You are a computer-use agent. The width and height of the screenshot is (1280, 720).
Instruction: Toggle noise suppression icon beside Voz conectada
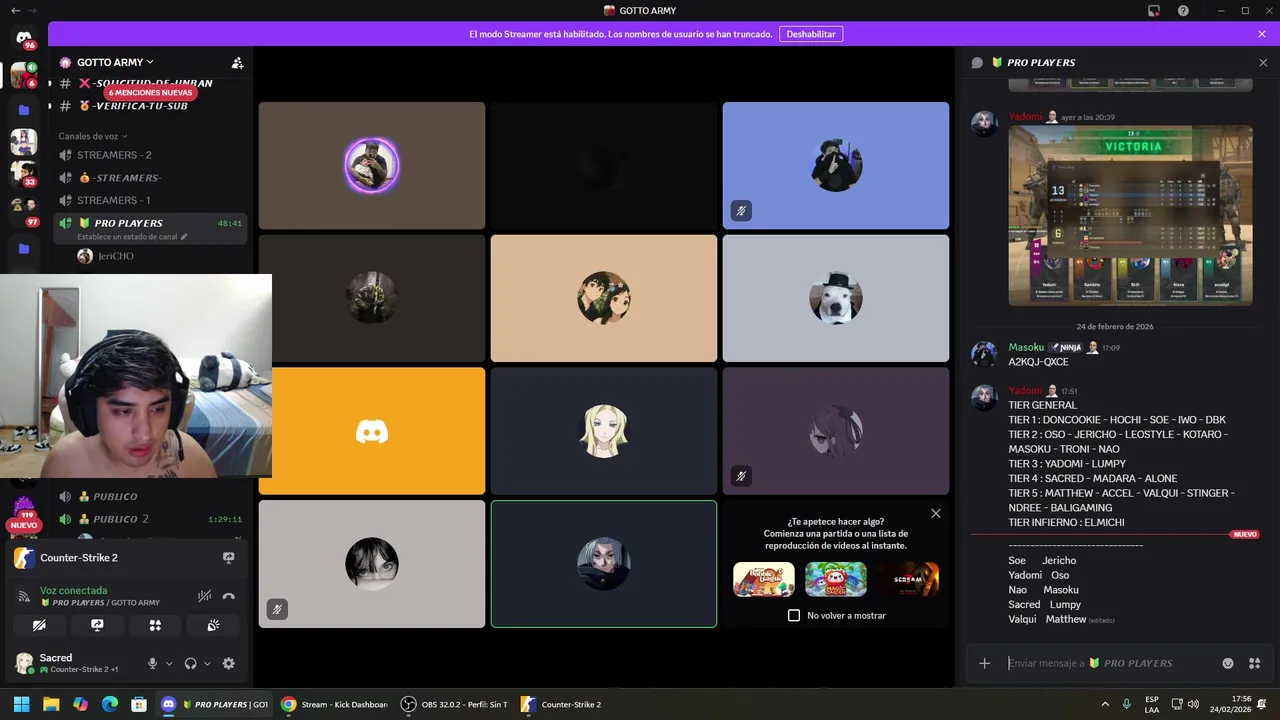coord(204,596)
